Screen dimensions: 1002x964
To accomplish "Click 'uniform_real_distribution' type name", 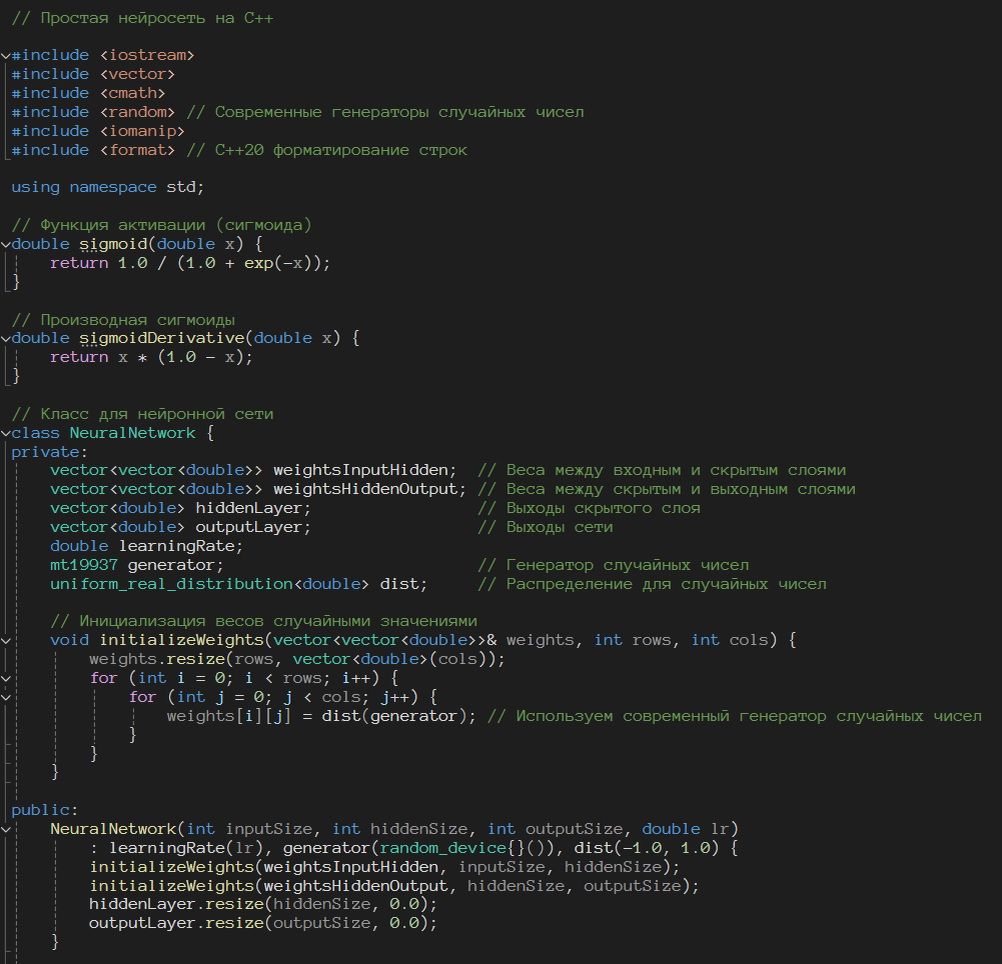I will (171, 584).
